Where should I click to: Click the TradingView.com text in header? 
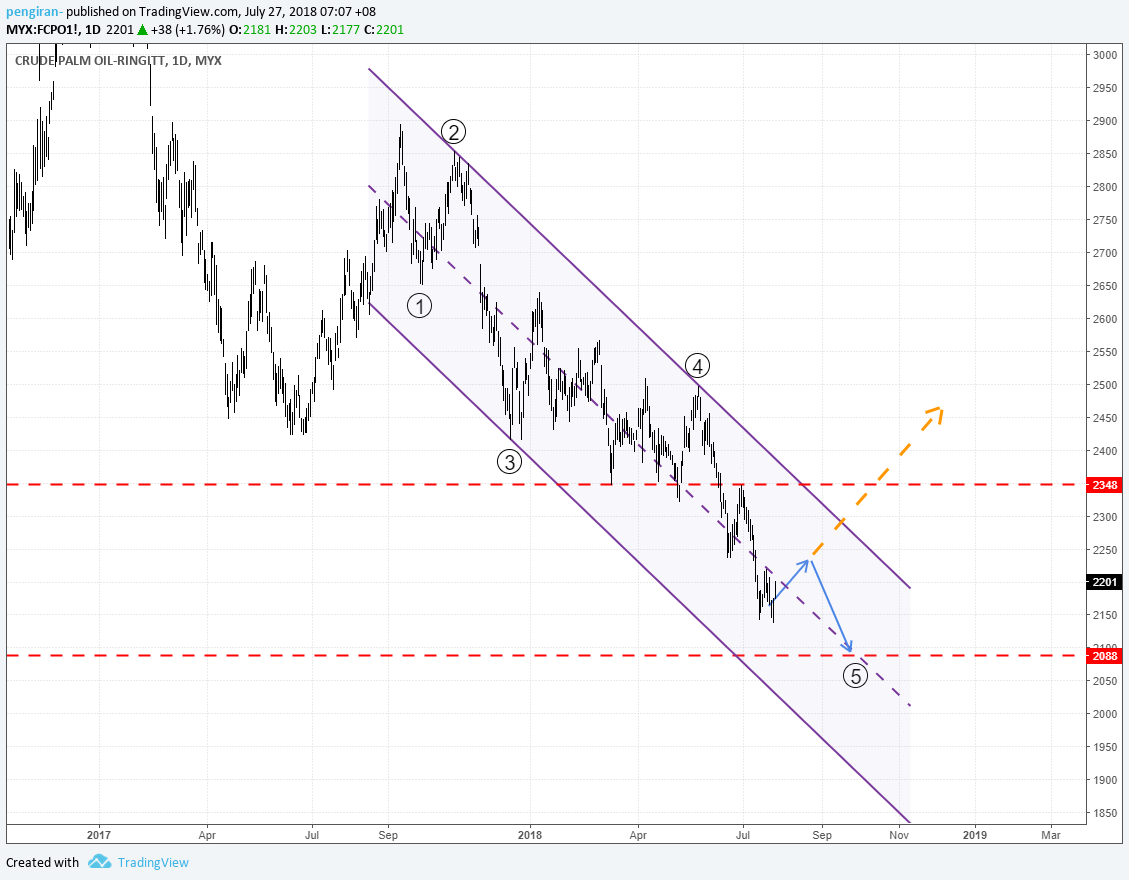coord(190,12)
